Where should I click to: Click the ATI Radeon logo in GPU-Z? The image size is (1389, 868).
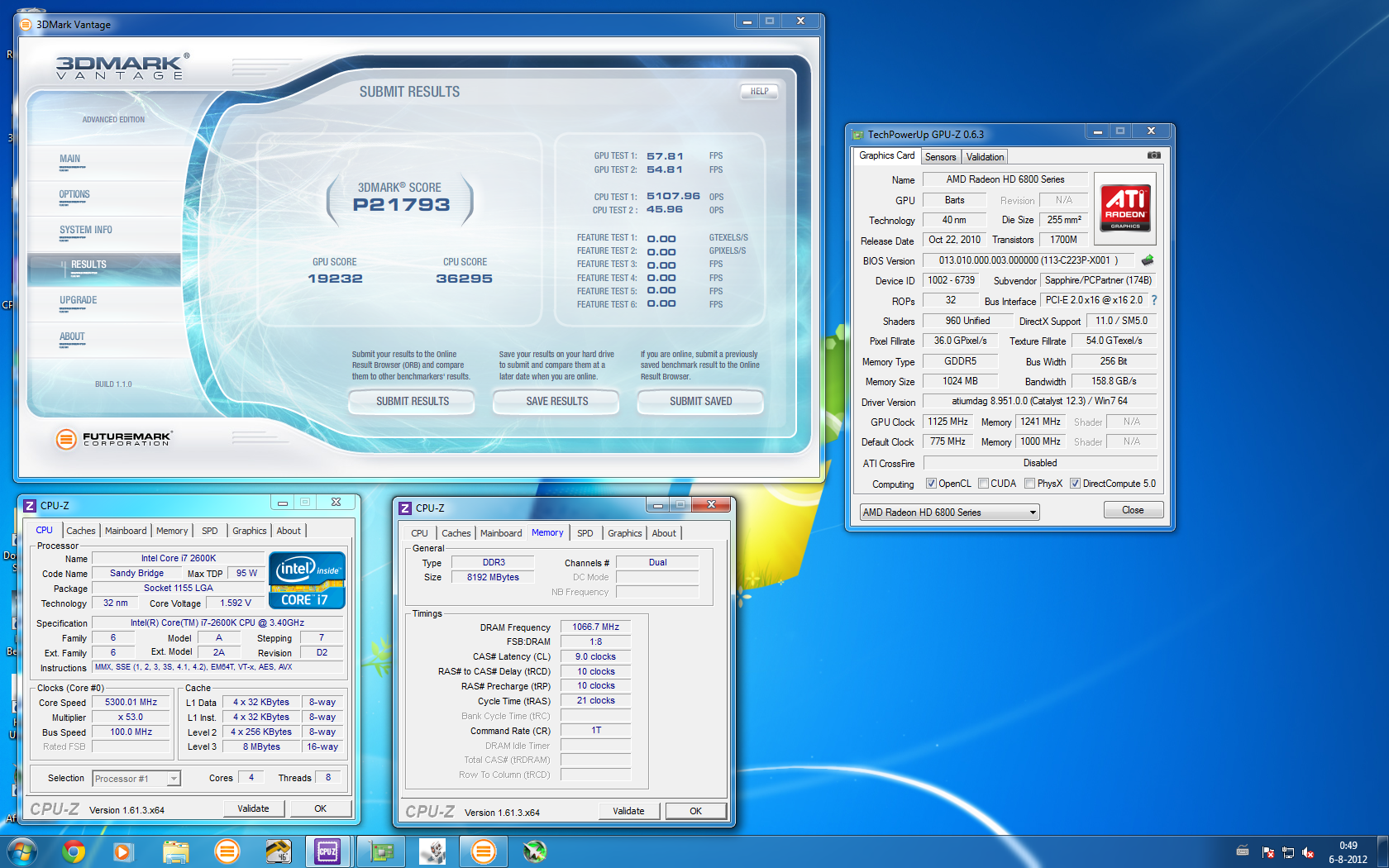point(1125,208)
